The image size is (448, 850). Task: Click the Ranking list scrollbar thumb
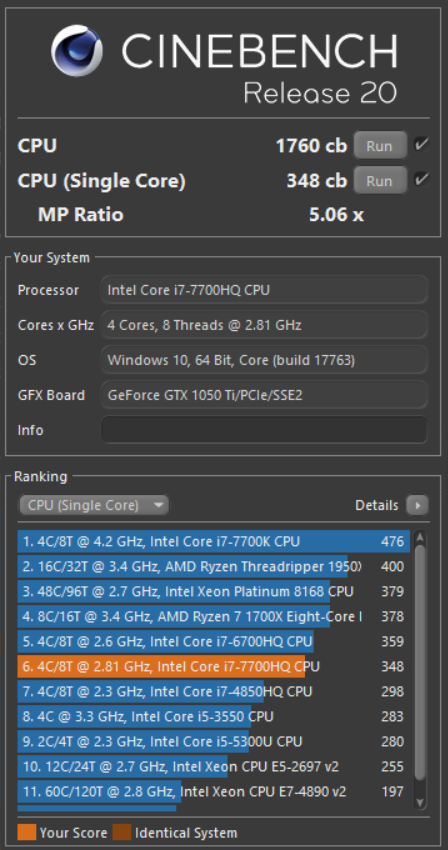[x=420, y=661]
